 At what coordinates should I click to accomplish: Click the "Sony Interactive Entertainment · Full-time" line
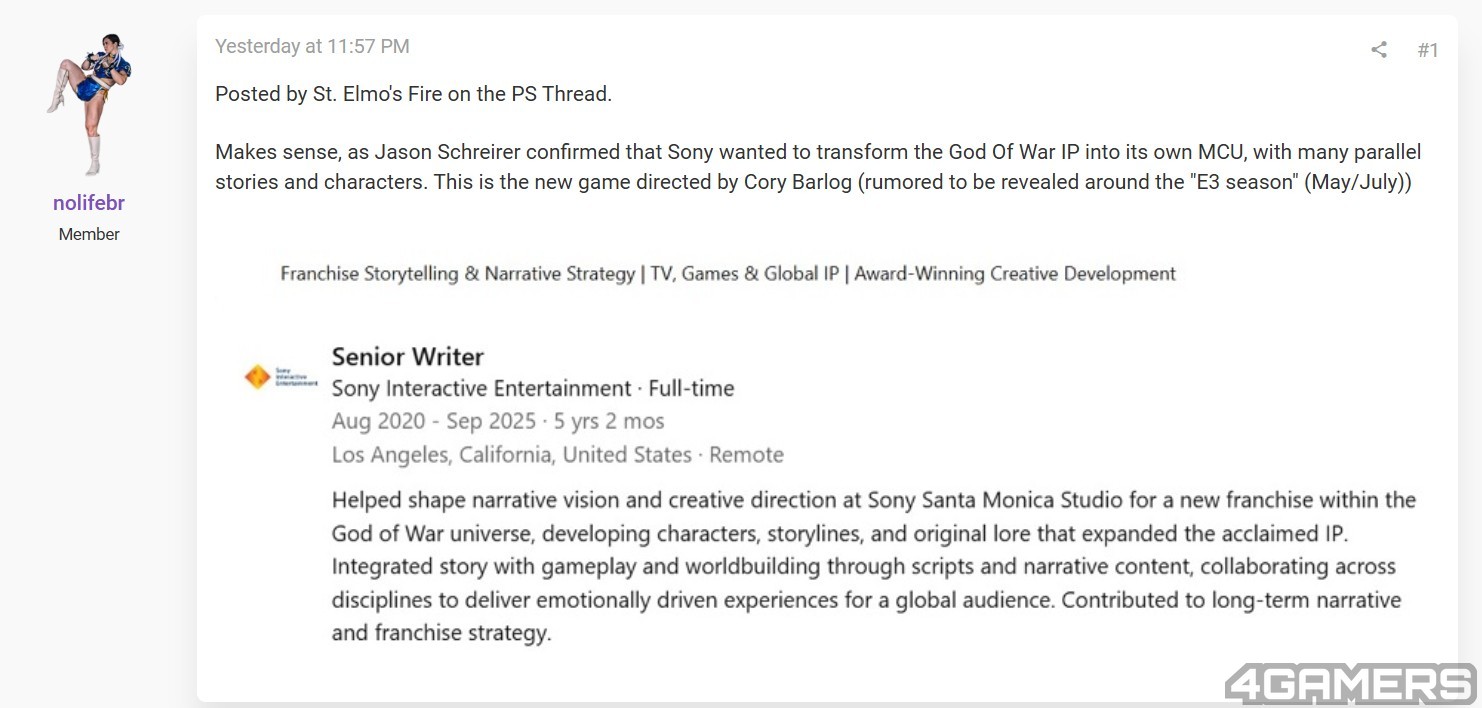click(533, 388)
